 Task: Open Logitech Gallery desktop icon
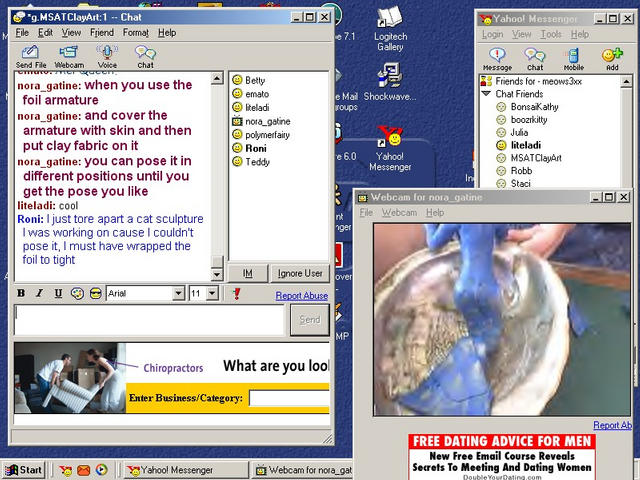tap(390, 29)
